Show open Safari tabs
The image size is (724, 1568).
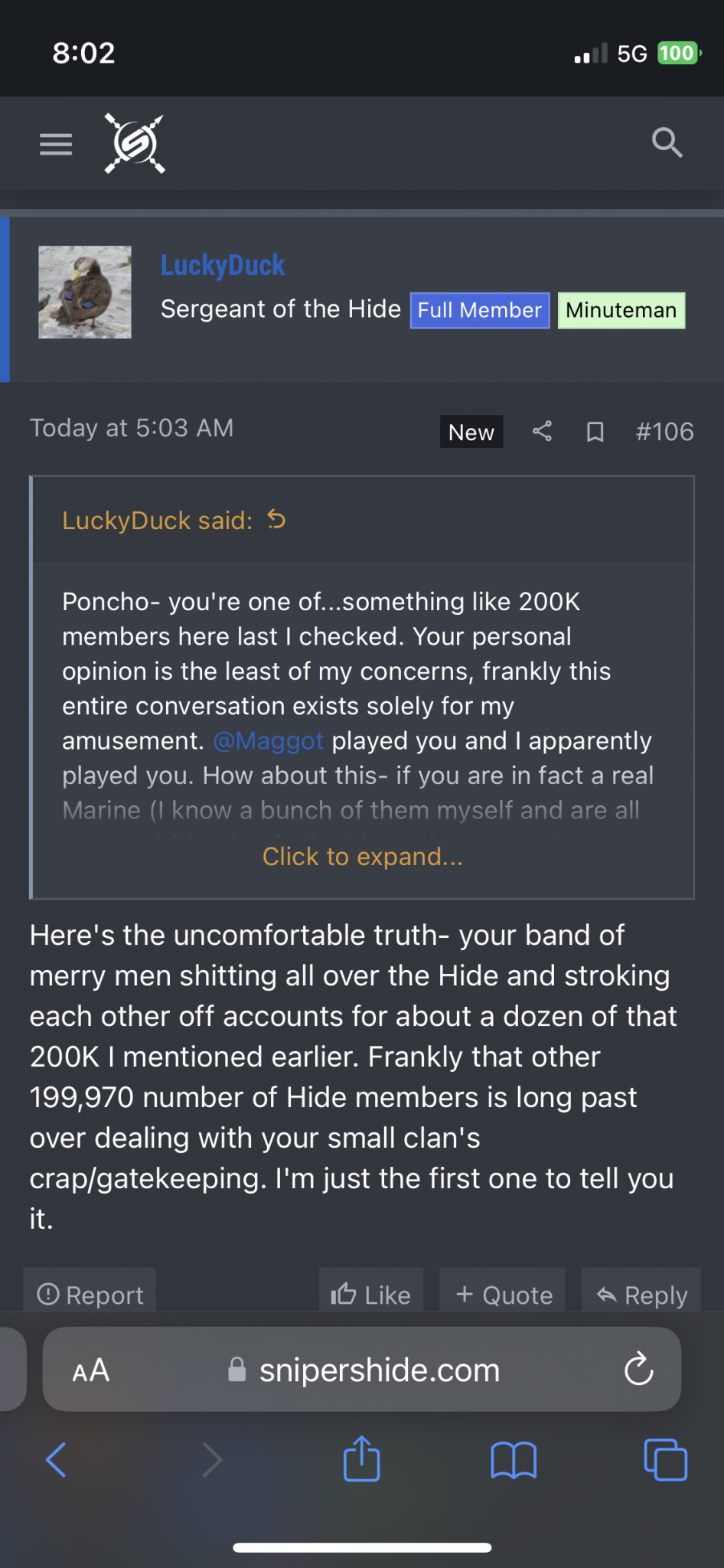(x=665, y=1460)
